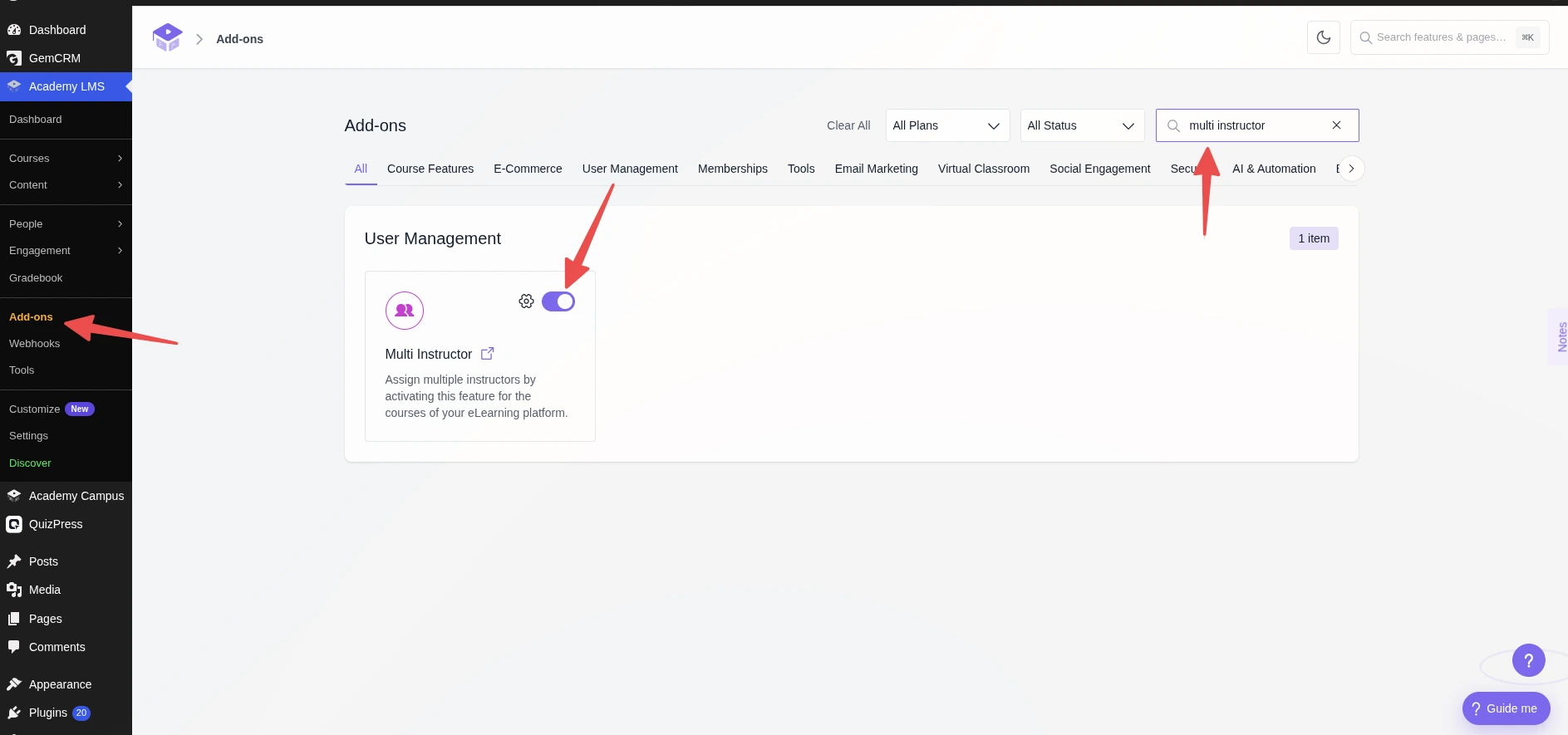Click the Guide me button
The width and height of the screenshot is (1568, 735).
click(1506, 708)
